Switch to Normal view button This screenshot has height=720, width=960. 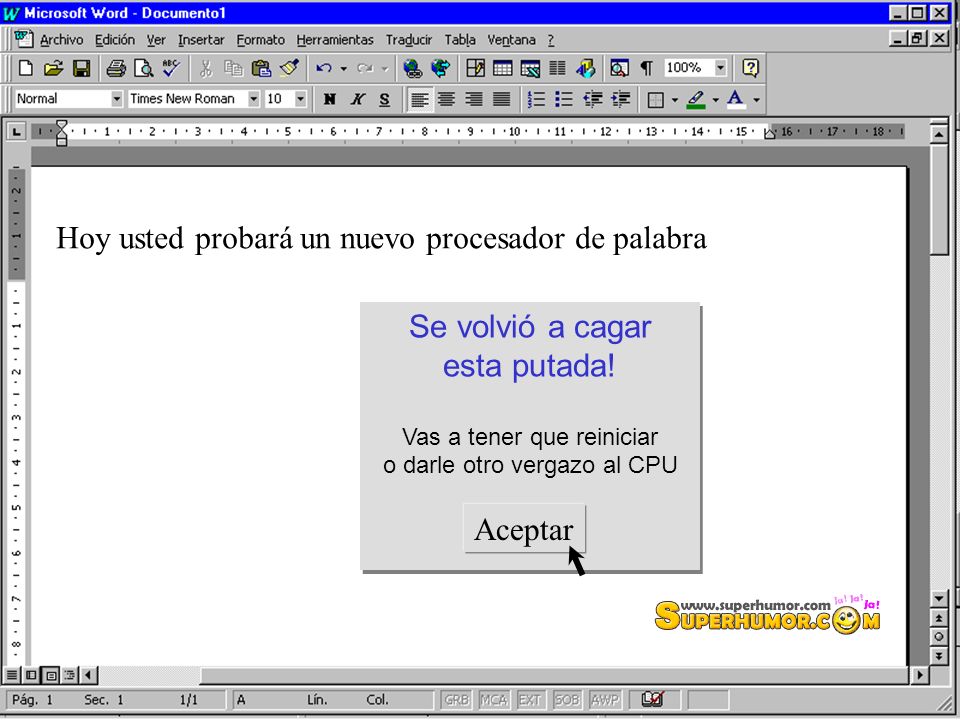coord(12,675)
